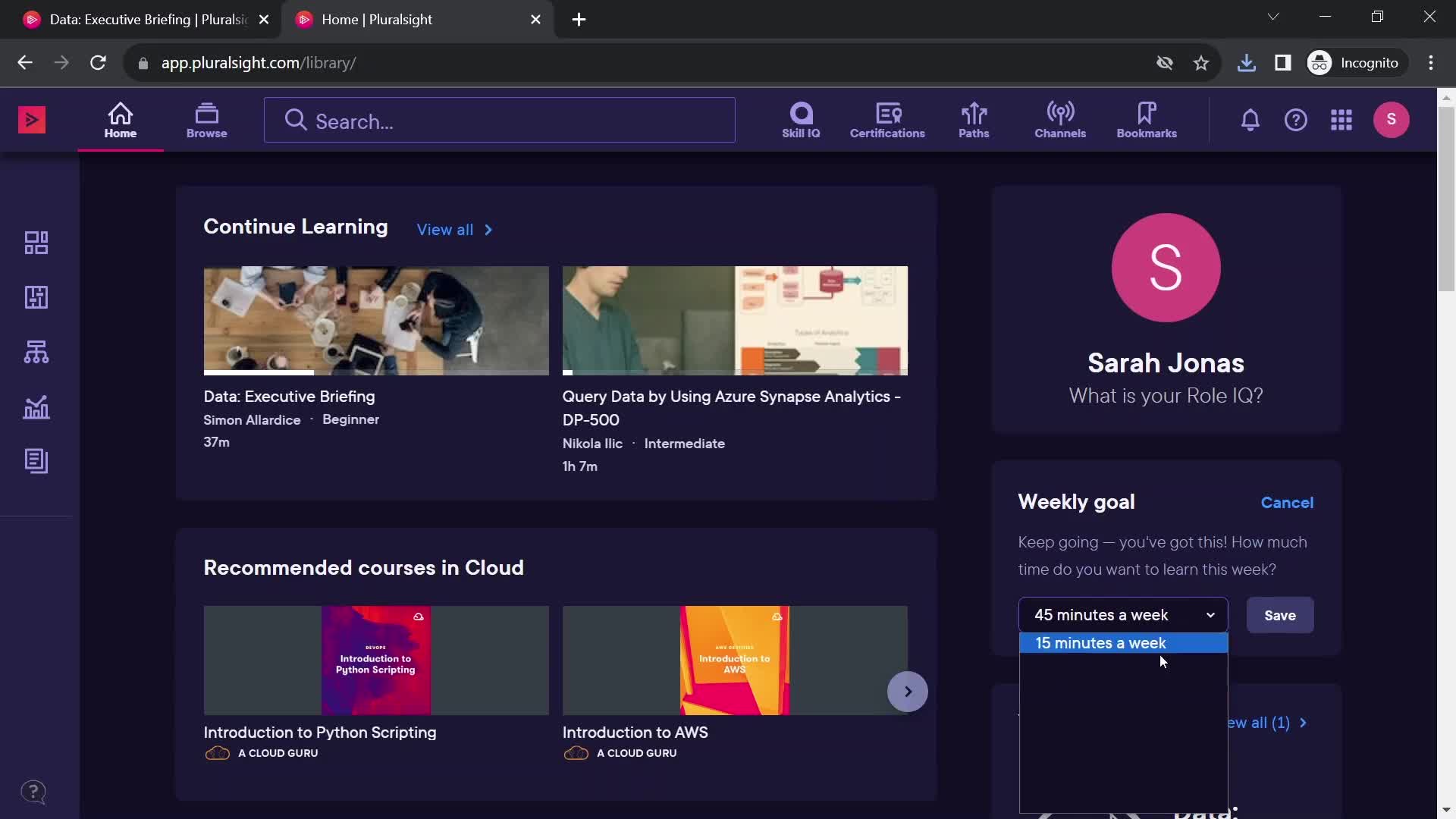The image size is (1456, 819).
Task: Open Chrome three-dot menu
Action: coord(1431,63)
